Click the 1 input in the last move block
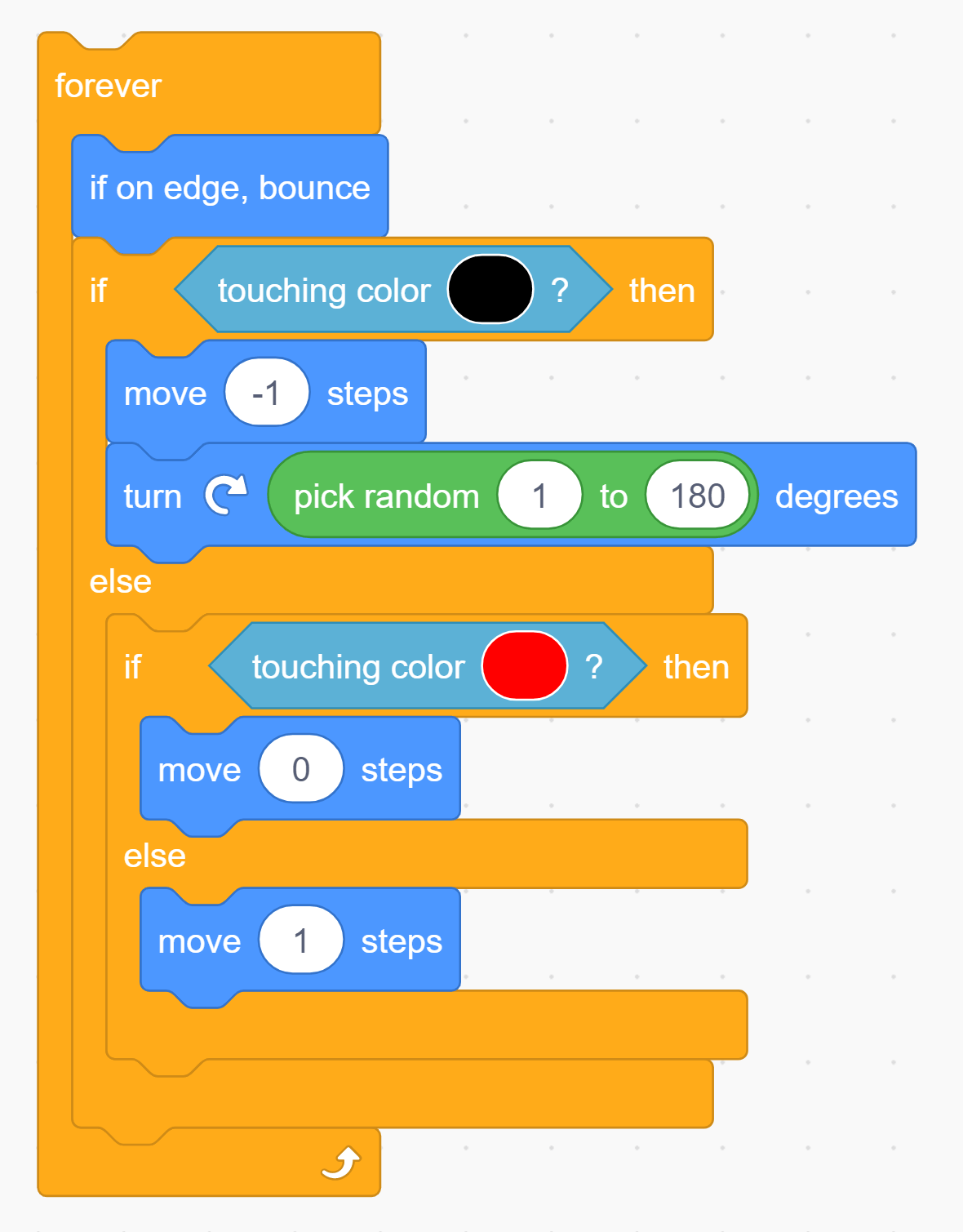Viewport: 963px width, 1232px height. (x=301, y=941)
